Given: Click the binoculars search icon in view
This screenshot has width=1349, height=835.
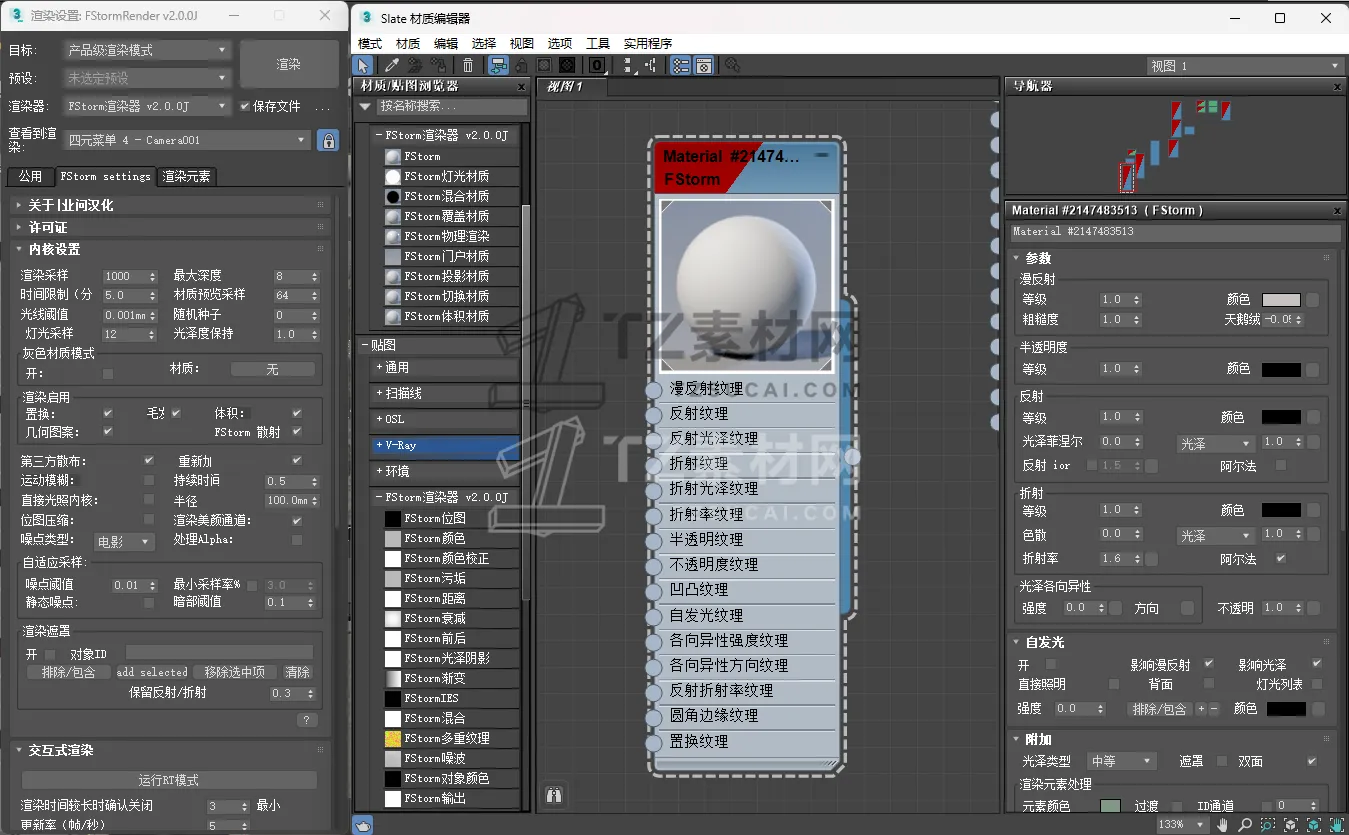Looking at the screenshot, I should 554,796.
